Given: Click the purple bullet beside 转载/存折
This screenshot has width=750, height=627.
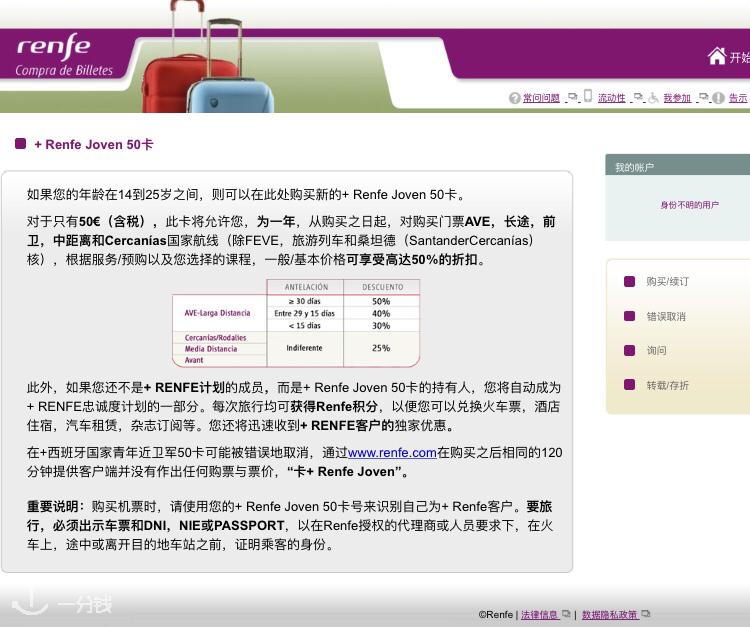Looking at the screenshot, I should [x=629, y=385].
